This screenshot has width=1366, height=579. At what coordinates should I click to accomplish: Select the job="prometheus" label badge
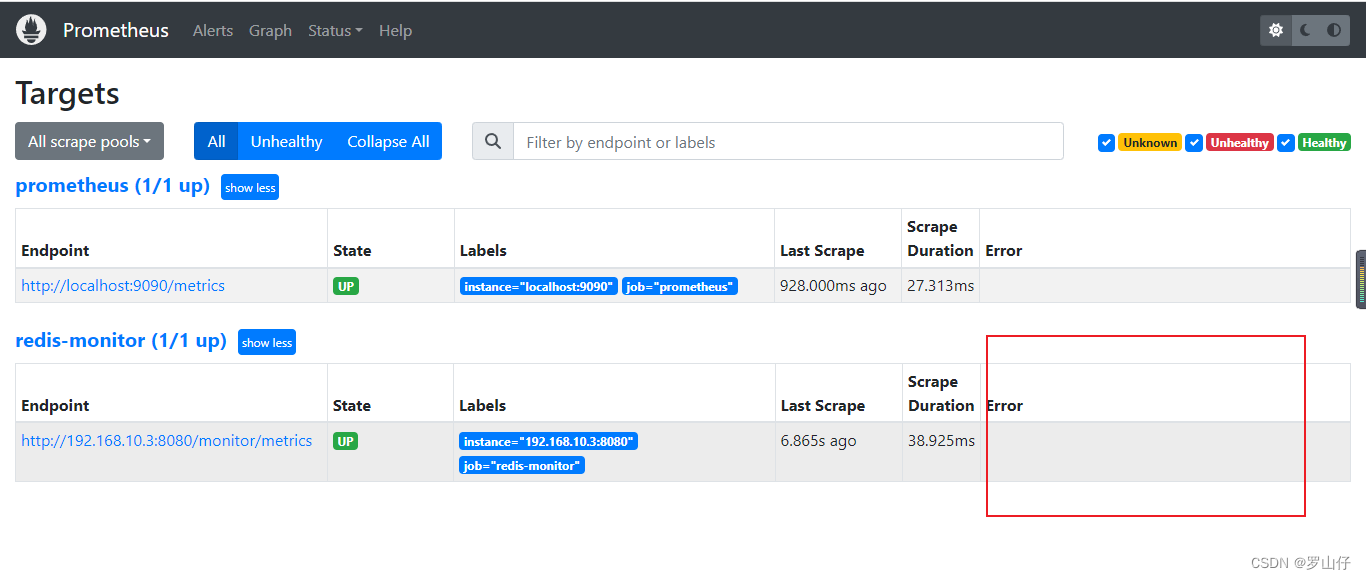click(x=680, y=286)
